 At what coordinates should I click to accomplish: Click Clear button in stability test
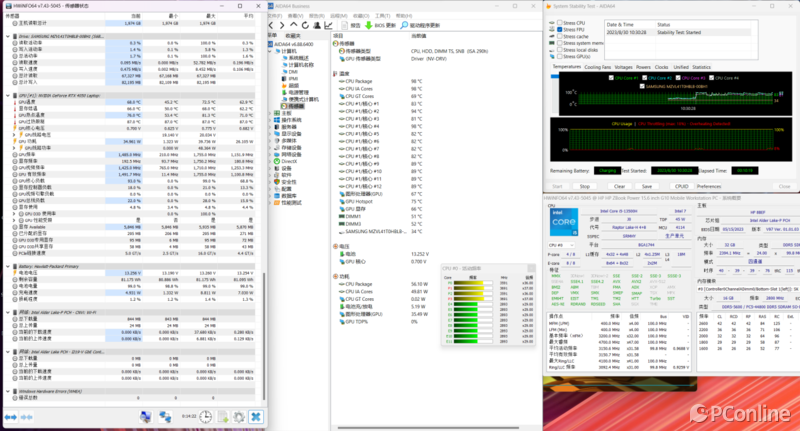tap(619, 187)
